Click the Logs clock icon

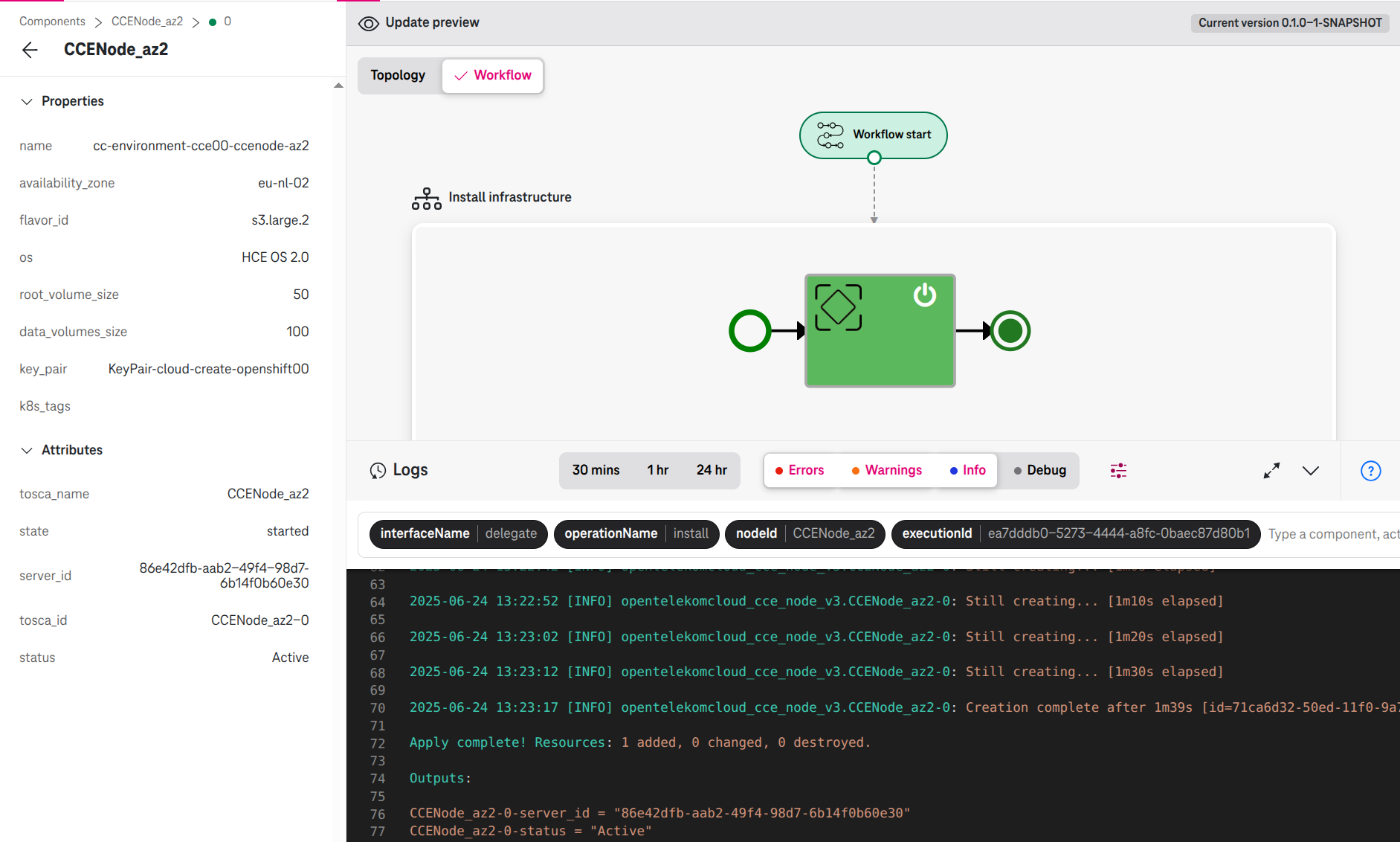(378, 470)
